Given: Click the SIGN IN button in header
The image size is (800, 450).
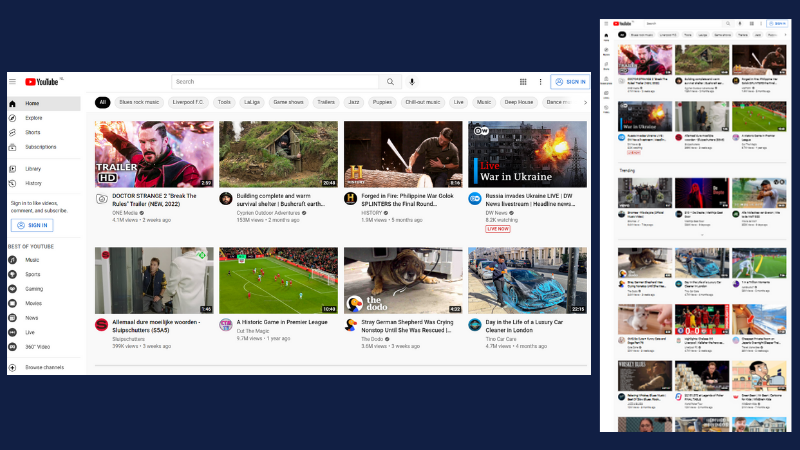Looking at the screenshot, I should coord(570,82).
